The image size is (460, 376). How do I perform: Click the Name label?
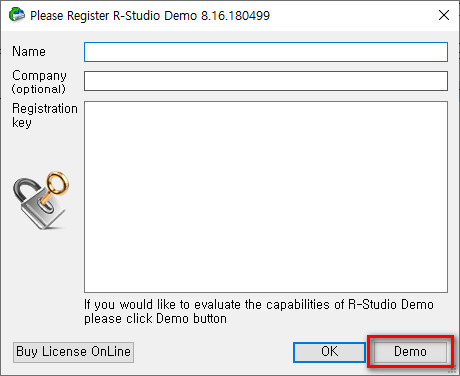point(29,52)
